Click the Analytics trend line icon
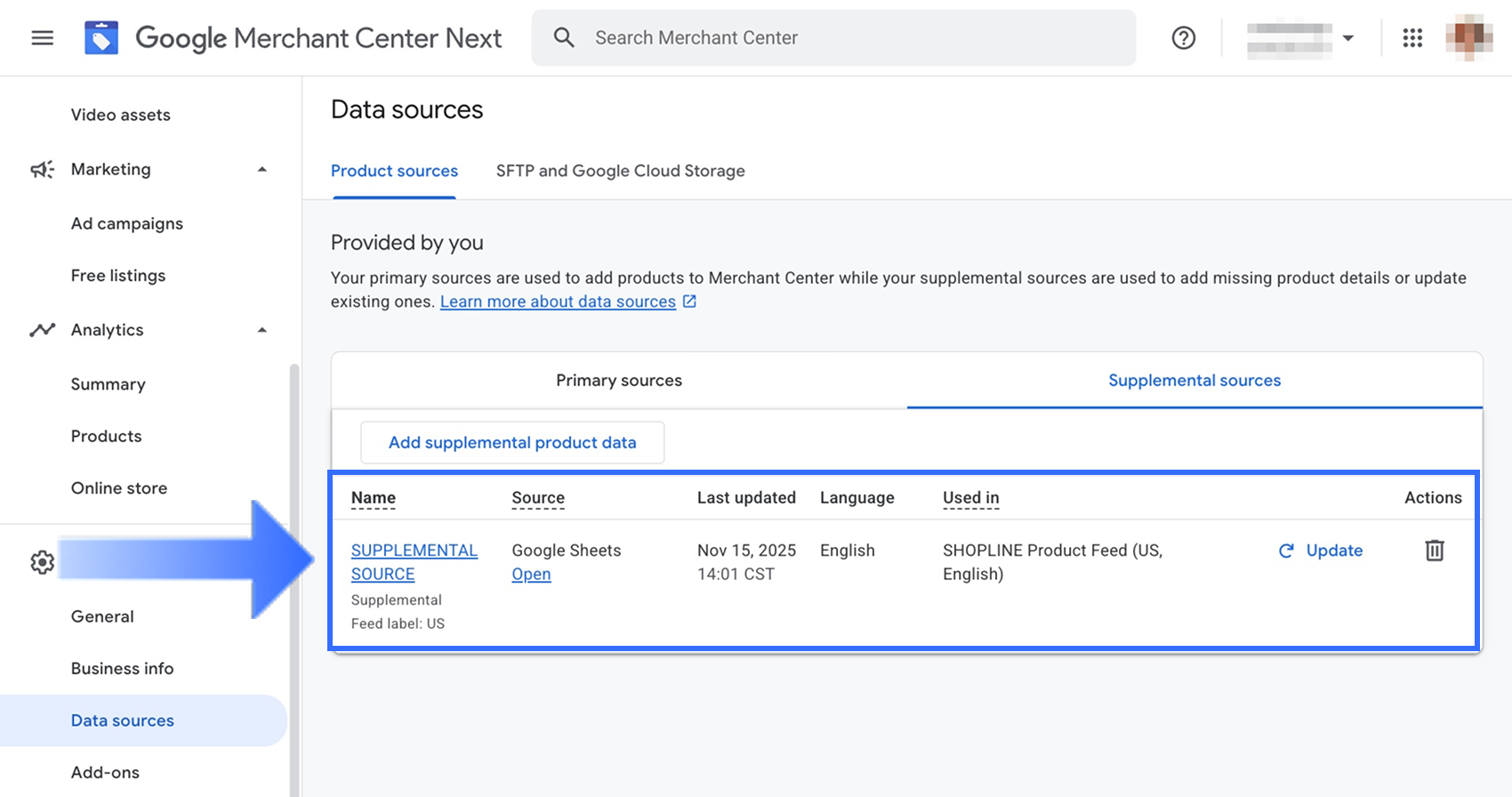 42,330
